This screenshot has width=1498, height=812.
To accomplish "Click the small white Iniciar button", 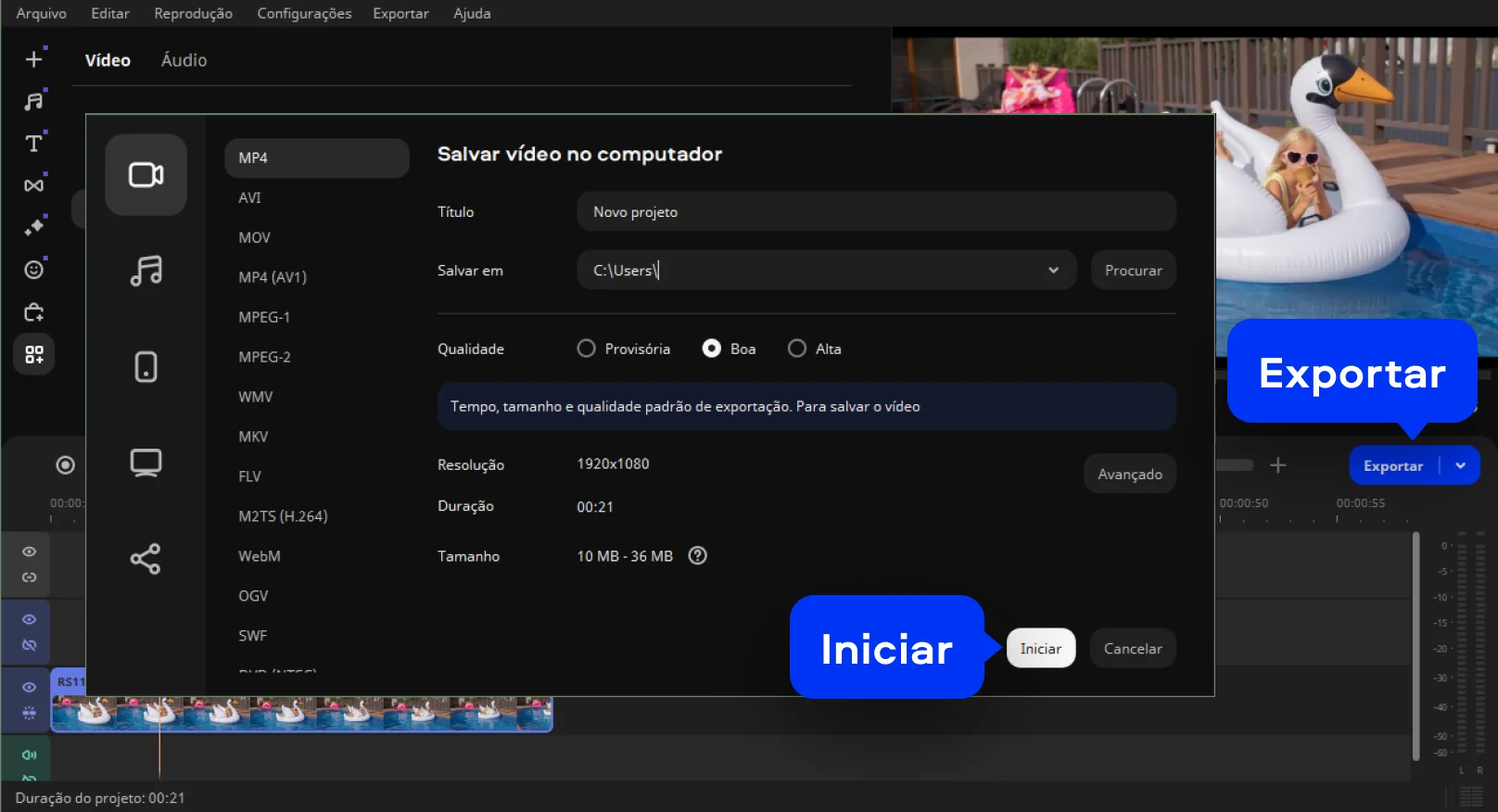I will 1041,649.
